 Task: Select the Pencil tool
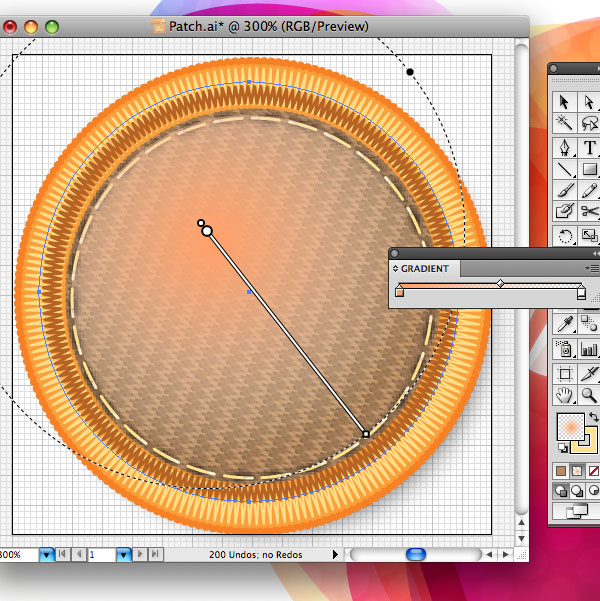click(589, 190)
